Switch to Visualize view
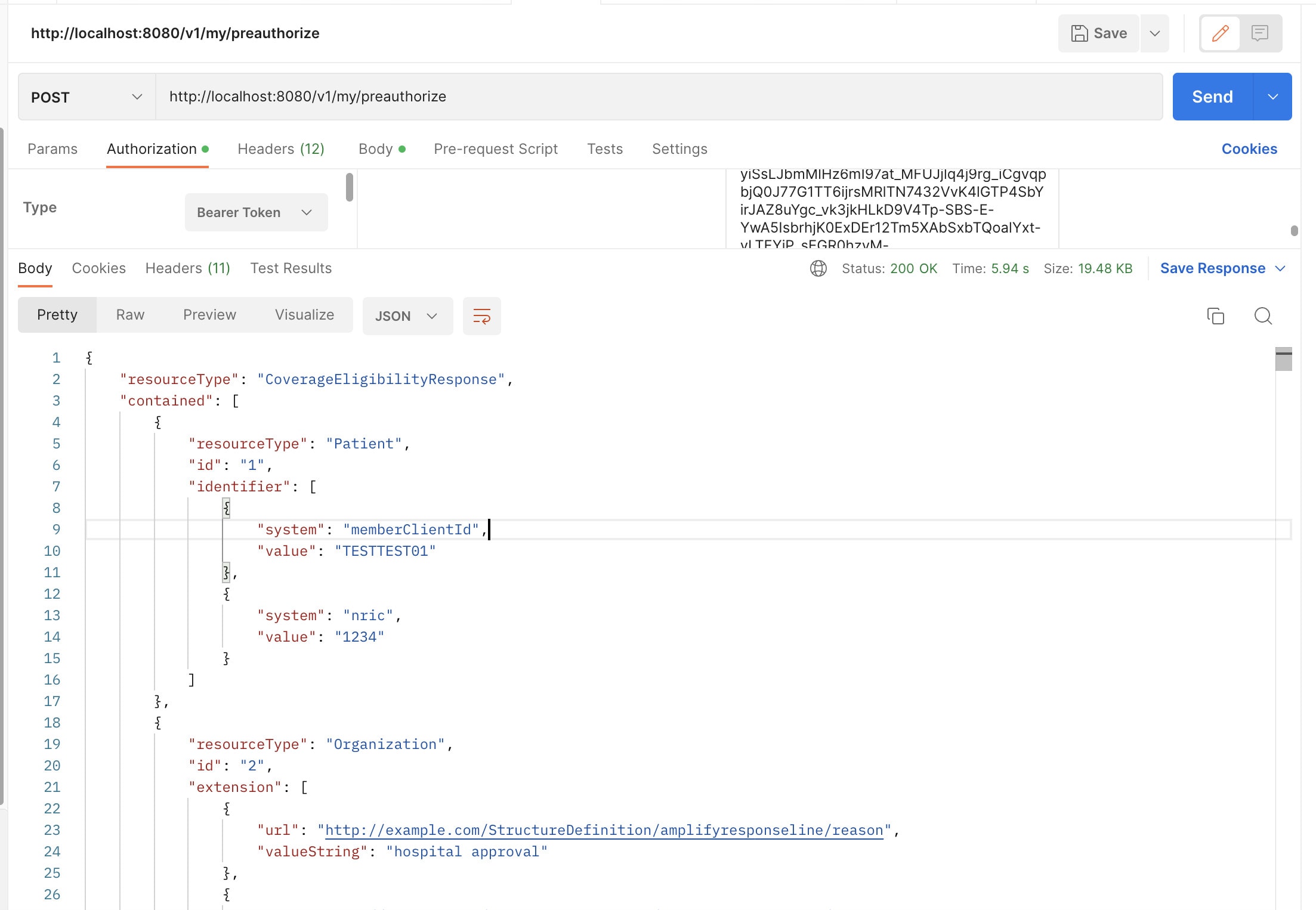Image resolution: width=1316 pixels, height=910 pixels. pos(304,315)
